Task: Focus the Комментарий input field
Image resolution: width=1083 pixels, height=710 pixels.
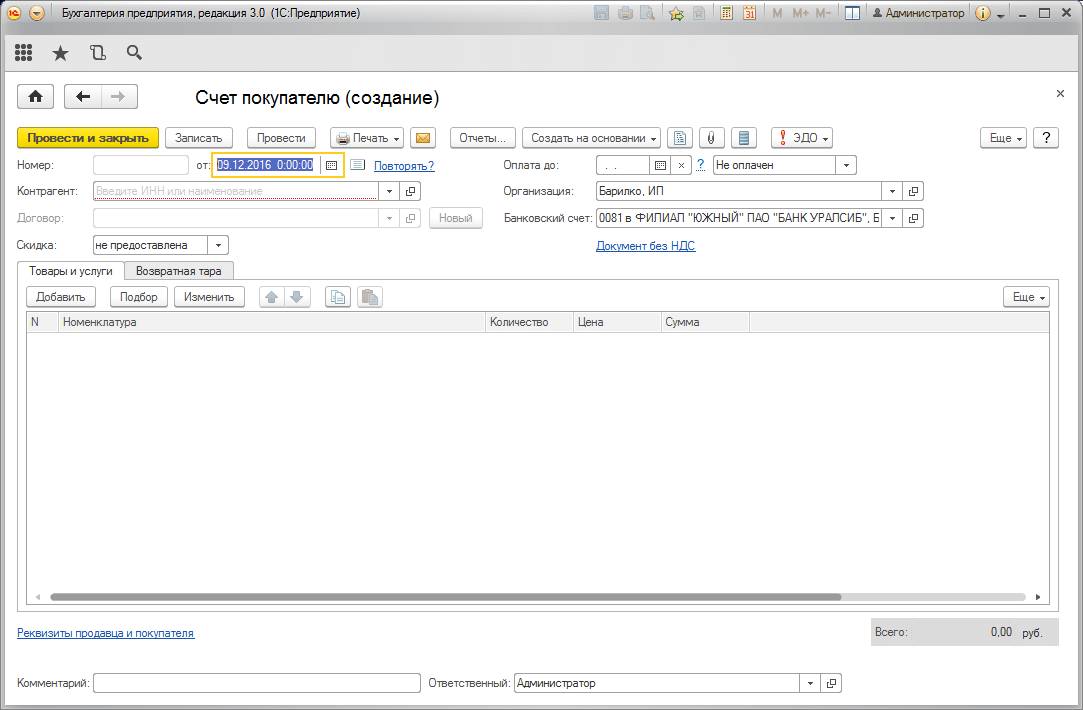Action: (x=256, y=683)
